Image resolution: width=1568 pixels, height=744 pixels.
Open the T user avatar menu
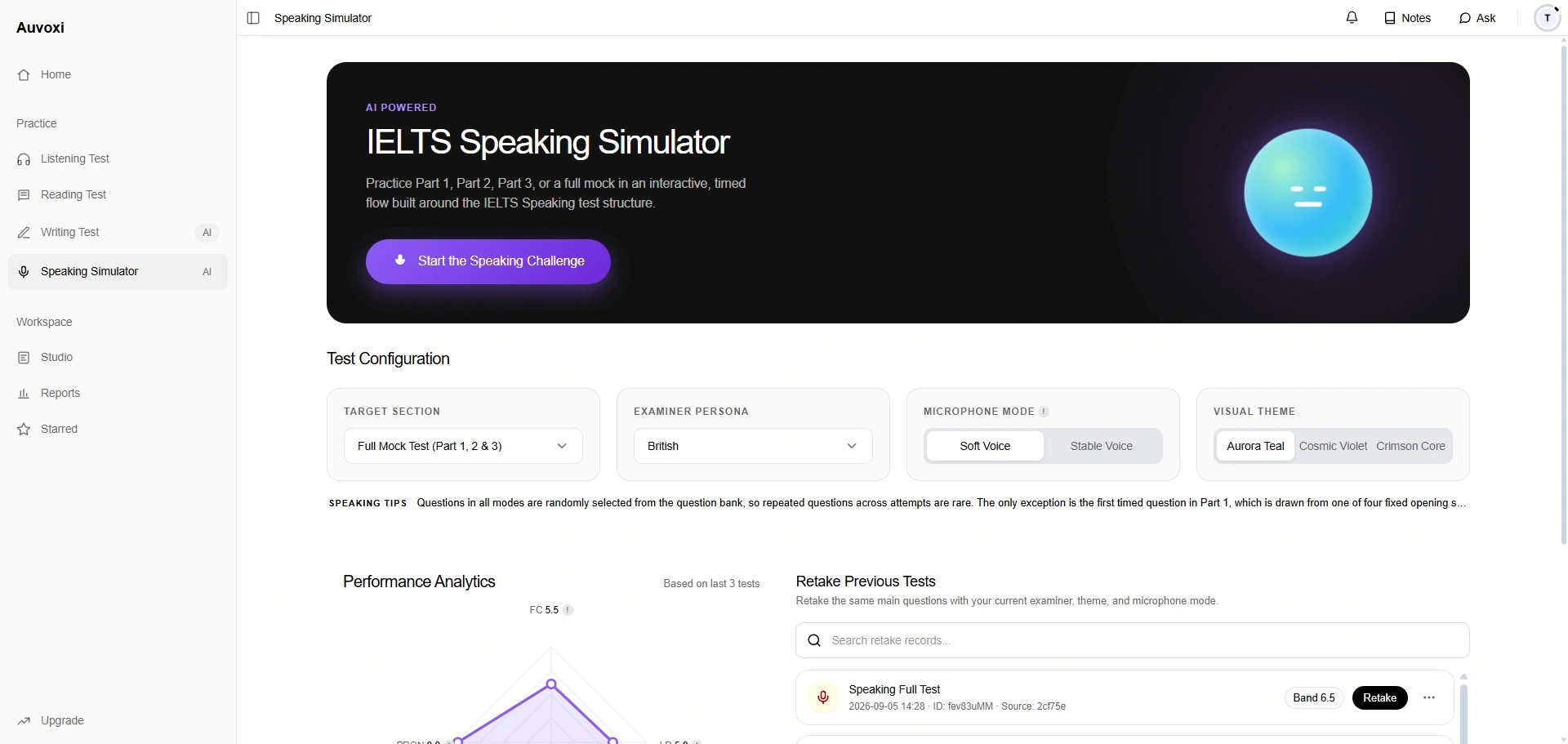[1548, 18]
